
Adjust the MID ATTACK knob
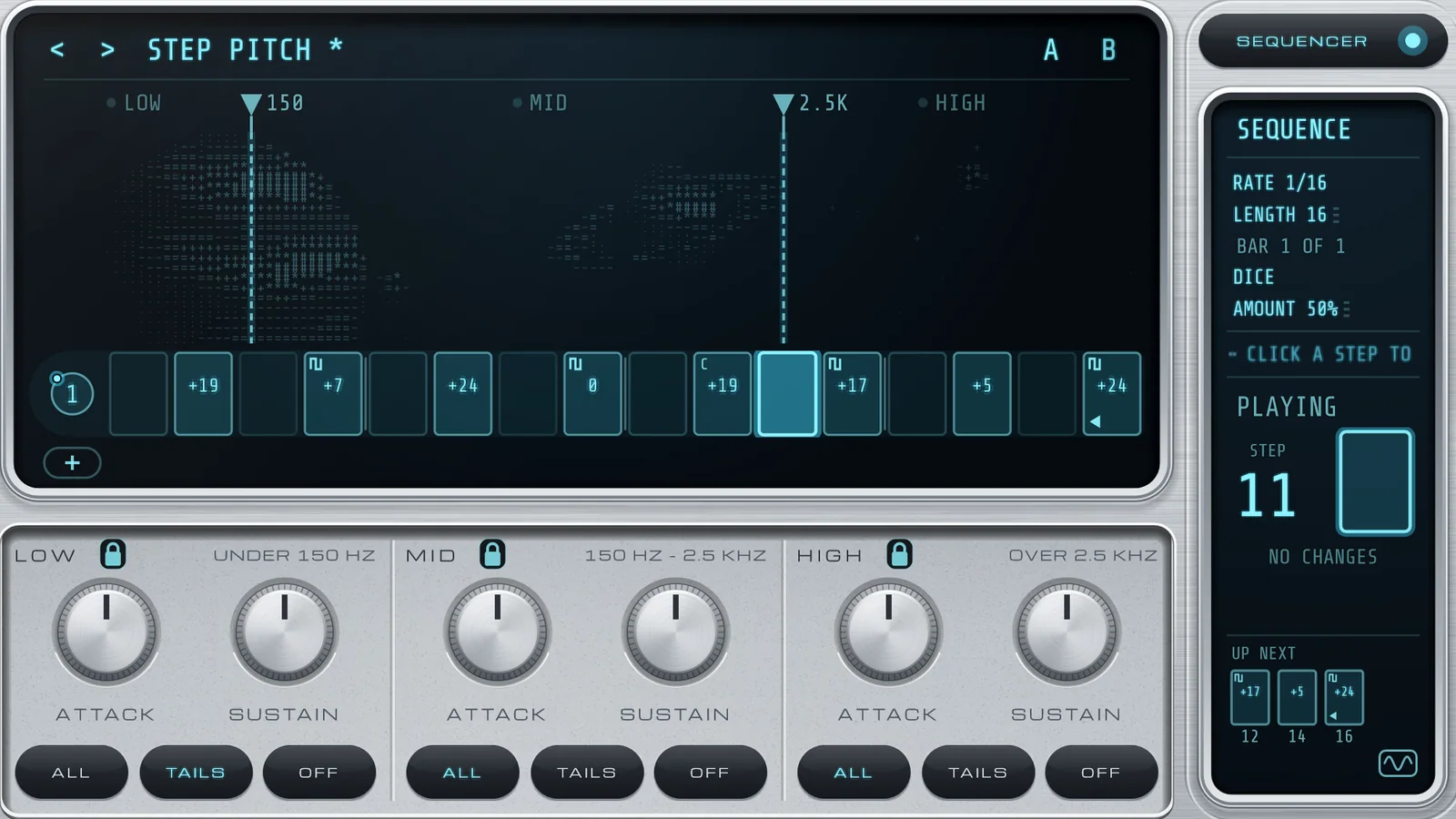click(x=498, y=632)
